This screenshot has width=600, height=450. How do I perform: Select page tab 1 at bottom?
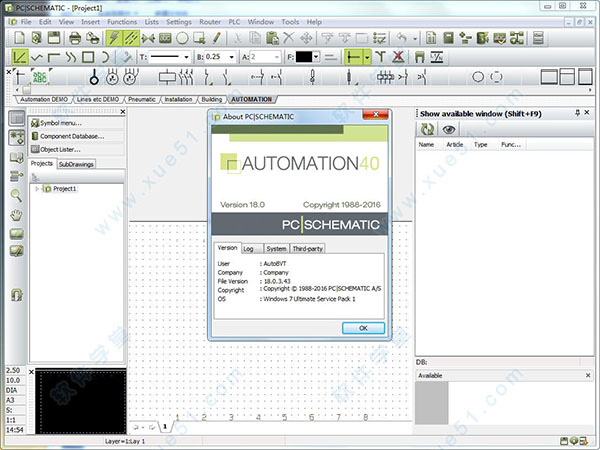point(165,426)
